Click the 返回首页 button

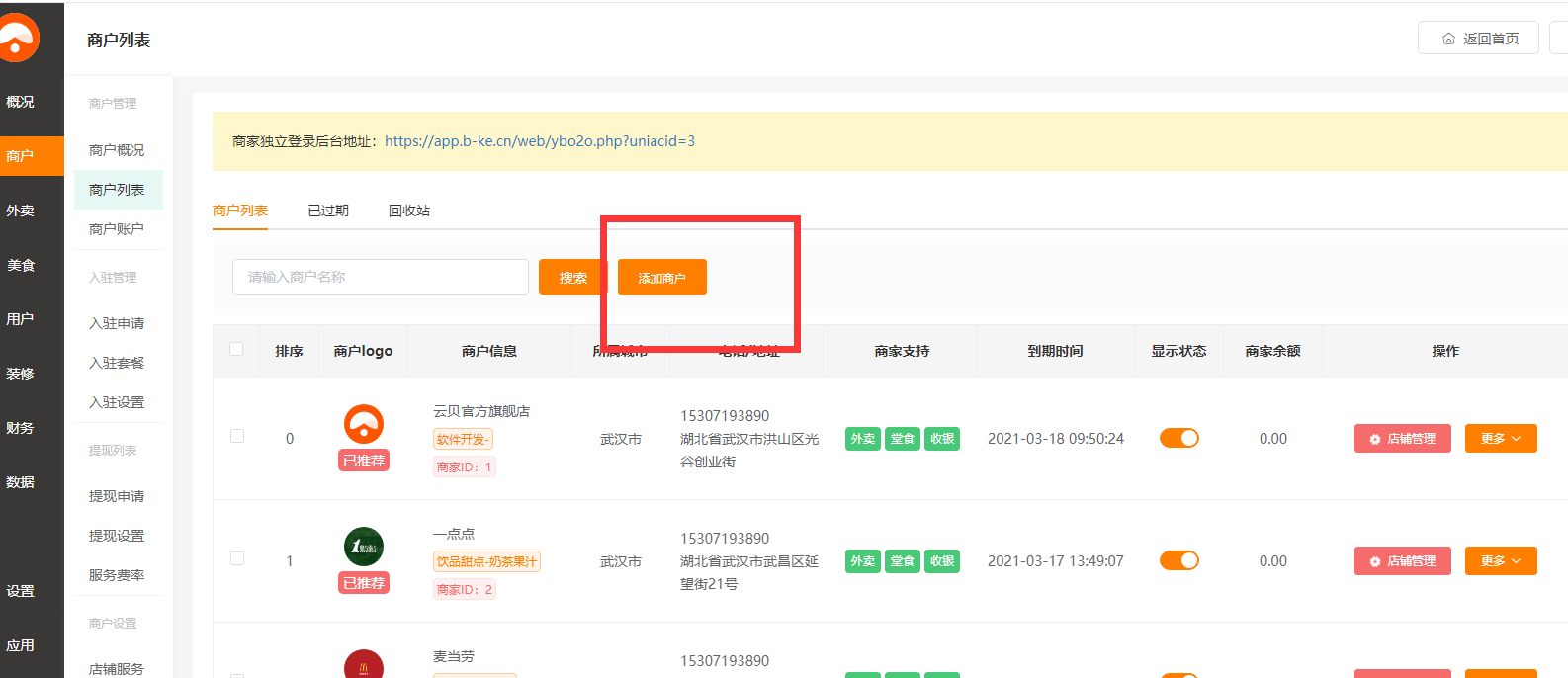[1478, 38]
